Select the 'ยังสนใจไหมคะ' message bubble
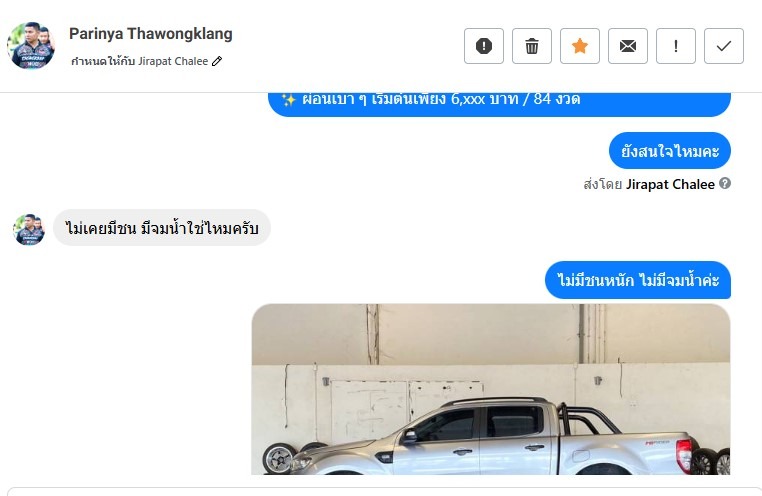Viewport: 762px width, 496px height. (670, 151)
